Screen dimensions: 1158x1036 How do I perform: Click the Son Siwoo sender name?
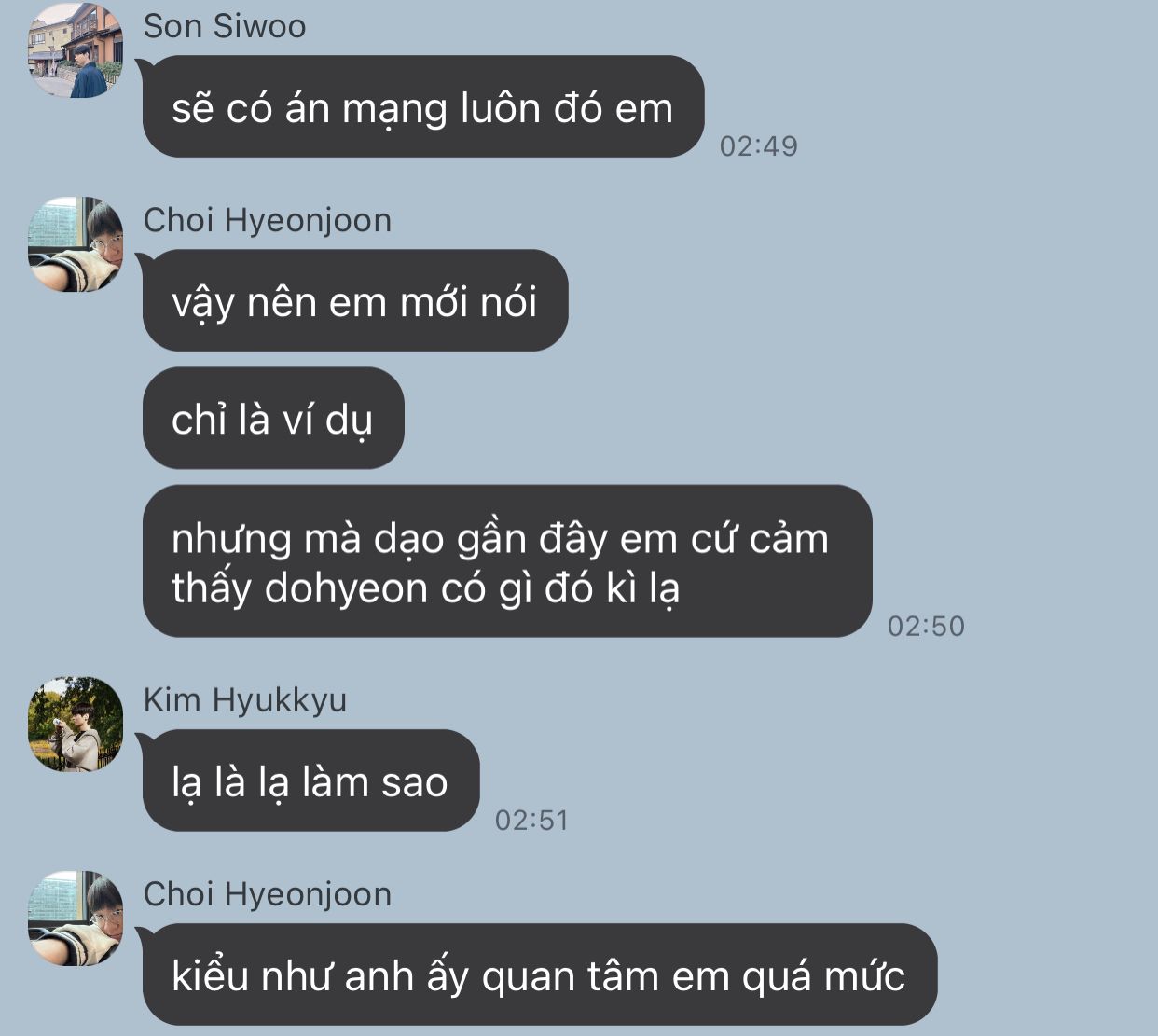click(x=225, y=26)
